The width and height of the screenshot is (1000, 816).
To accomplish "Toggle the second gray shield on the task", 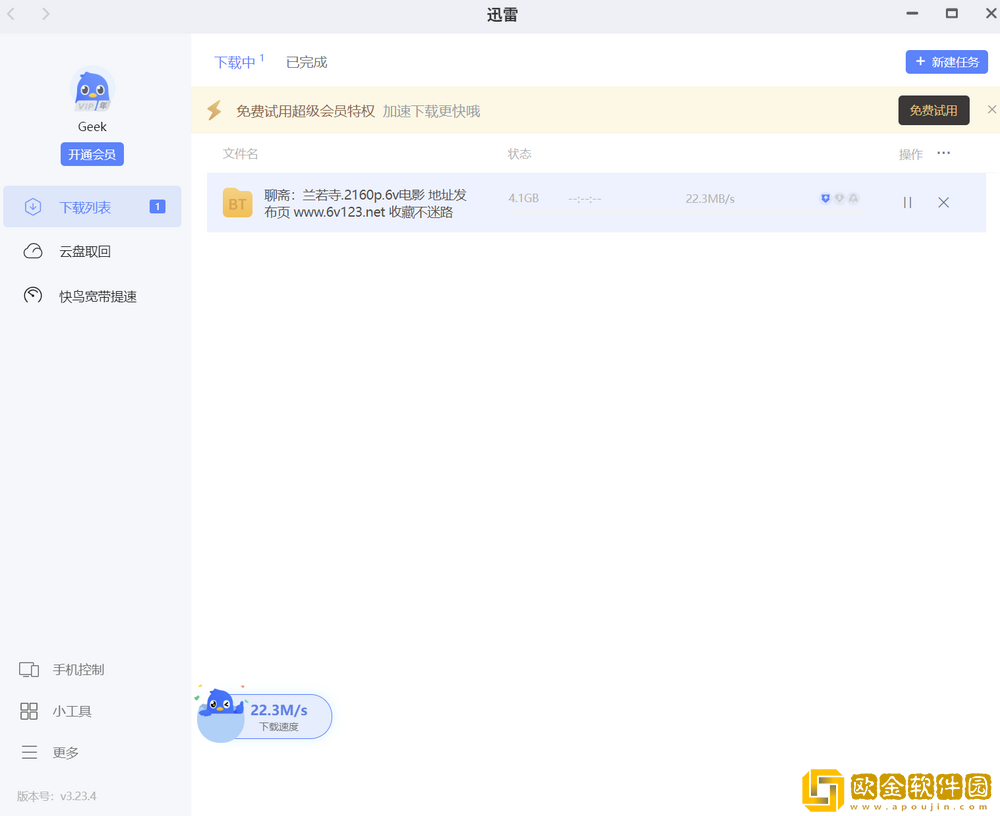I will pos(839,198).
